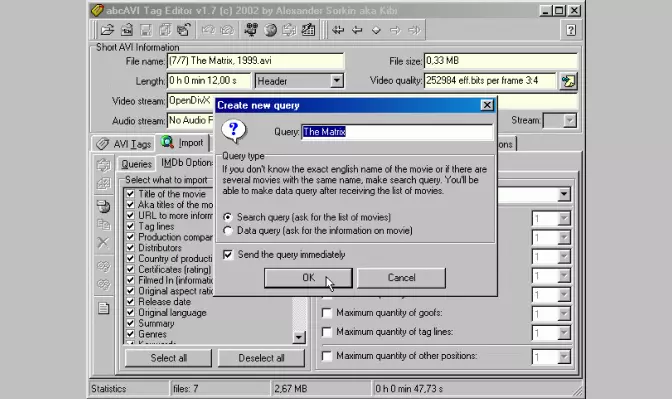Open the goofs quantity dropdown

click(564, 314)
